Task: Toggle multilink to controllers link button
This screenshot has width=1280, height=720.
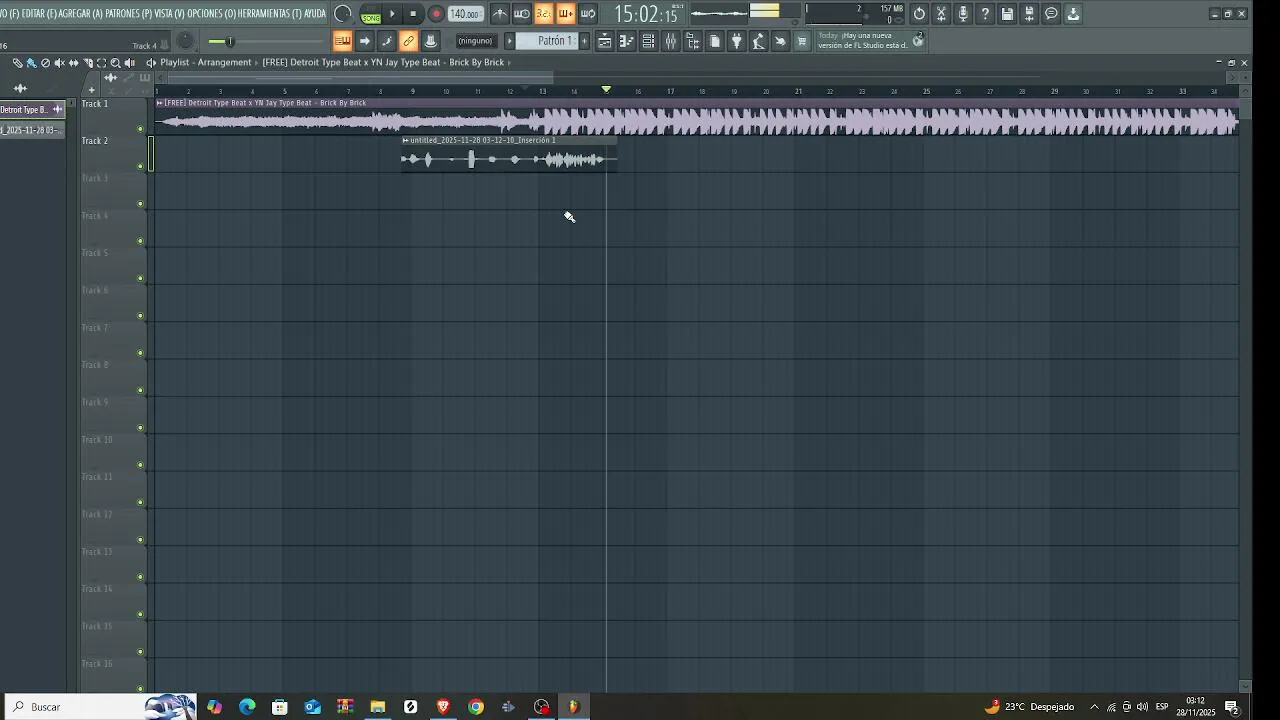Action: tap(409, 41)
